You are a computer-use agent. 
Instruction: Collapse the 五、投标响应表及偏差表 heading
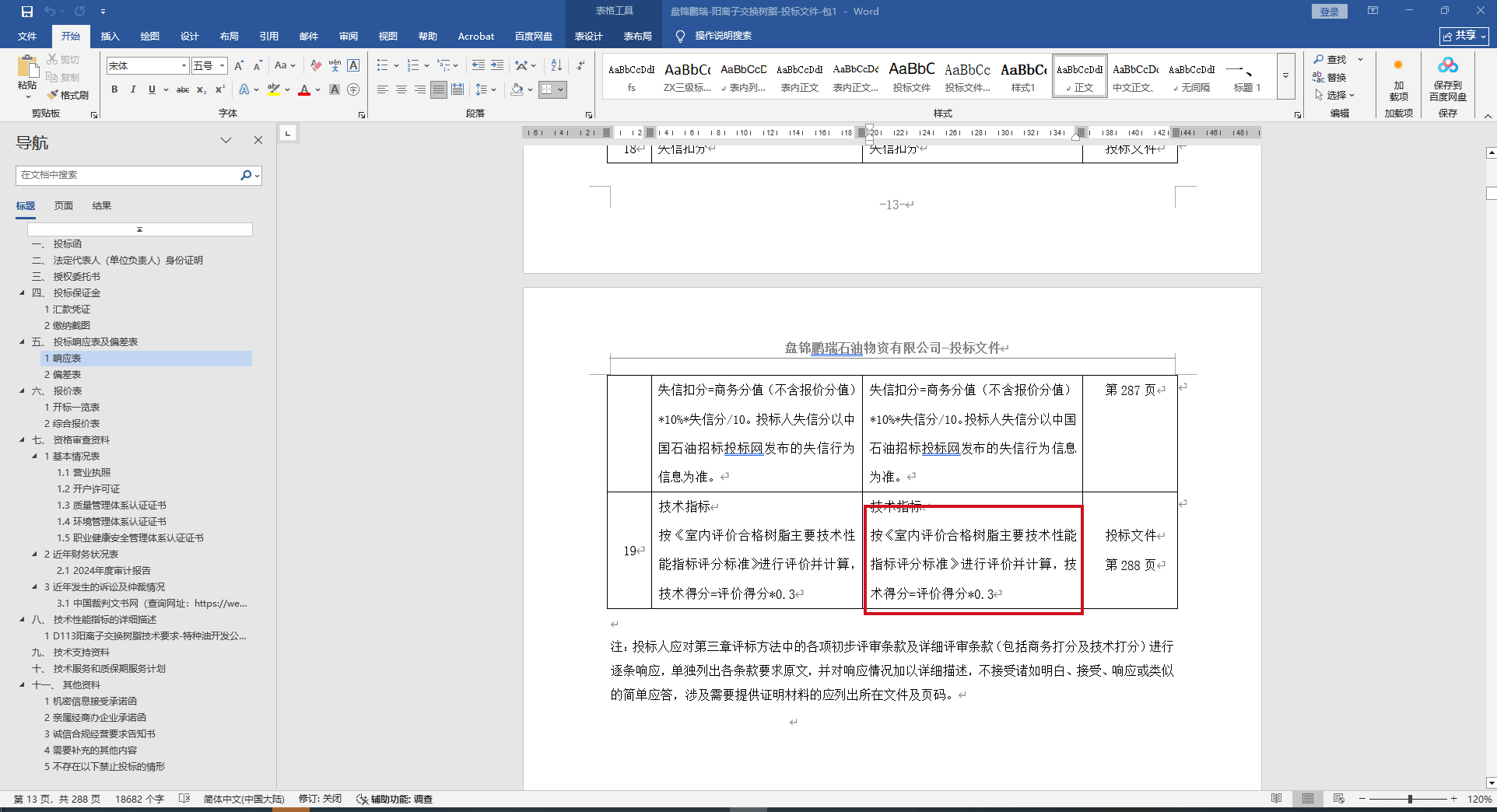22,342
